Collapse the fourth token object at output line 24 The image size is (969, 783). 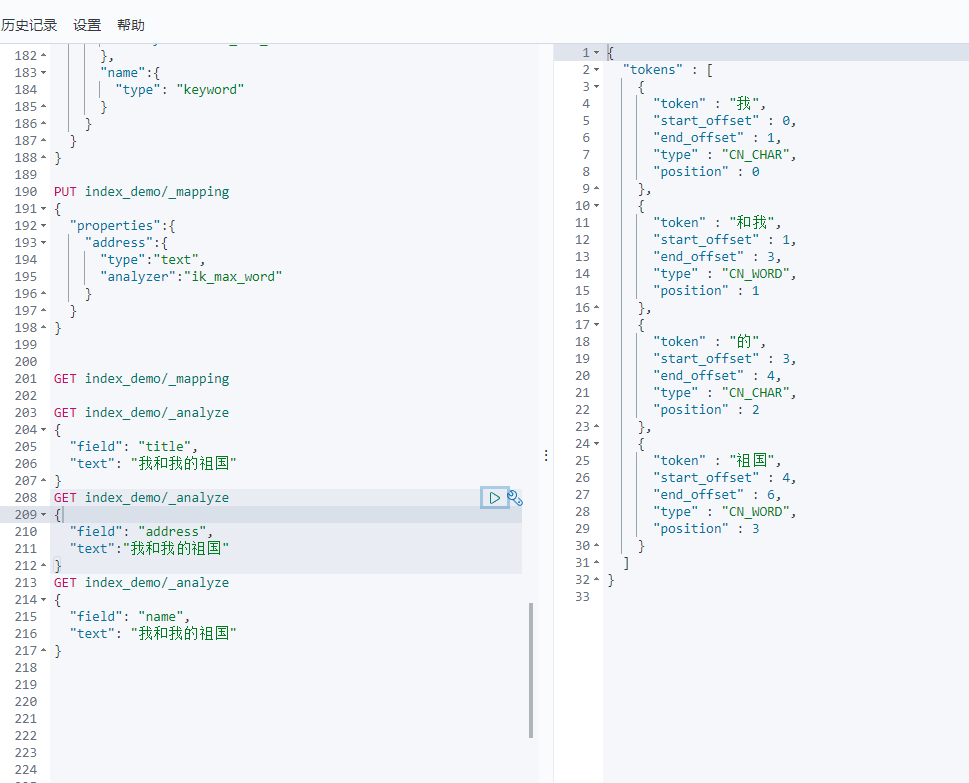point(596,444)
